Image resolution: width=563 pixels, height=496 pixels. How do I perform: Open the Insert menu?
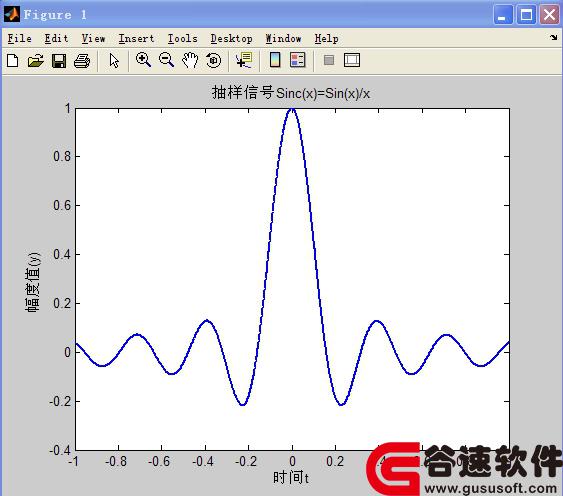tap(136, 38)
